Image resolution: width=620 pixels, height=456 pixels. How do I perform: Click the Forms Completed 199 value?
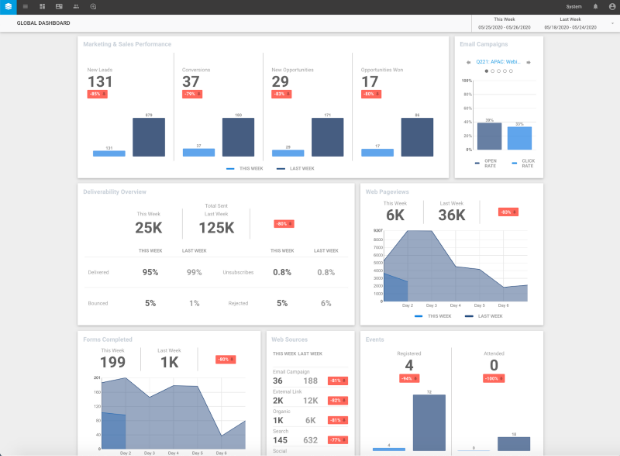(113, 362)
